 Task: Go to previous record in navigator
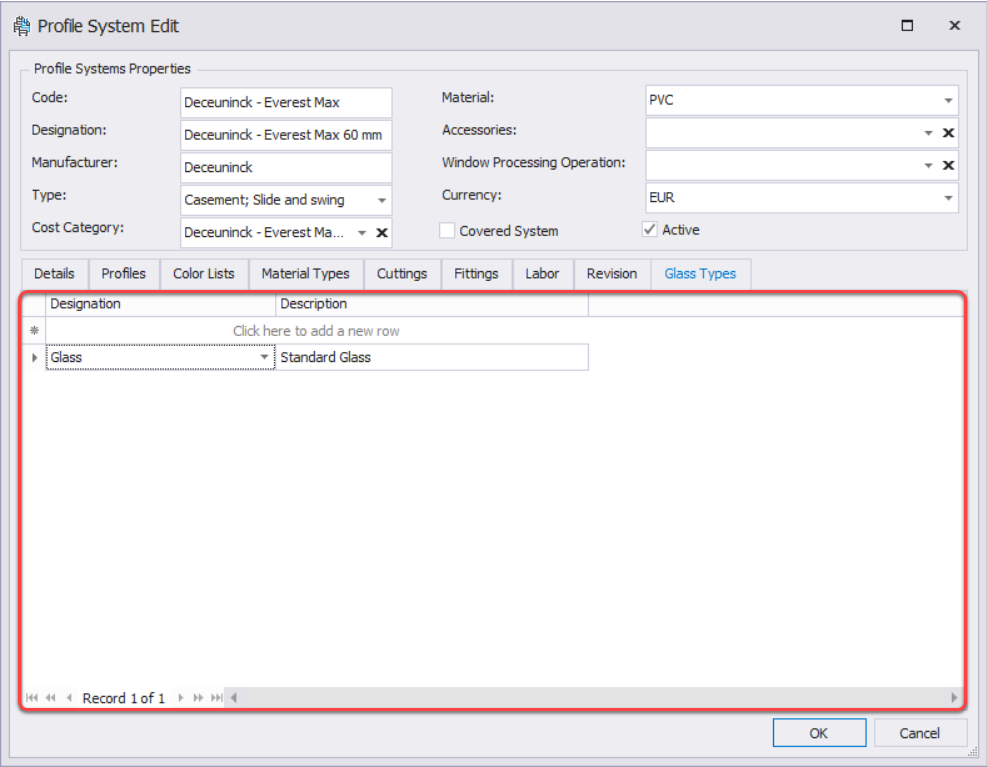coord(69,698)
